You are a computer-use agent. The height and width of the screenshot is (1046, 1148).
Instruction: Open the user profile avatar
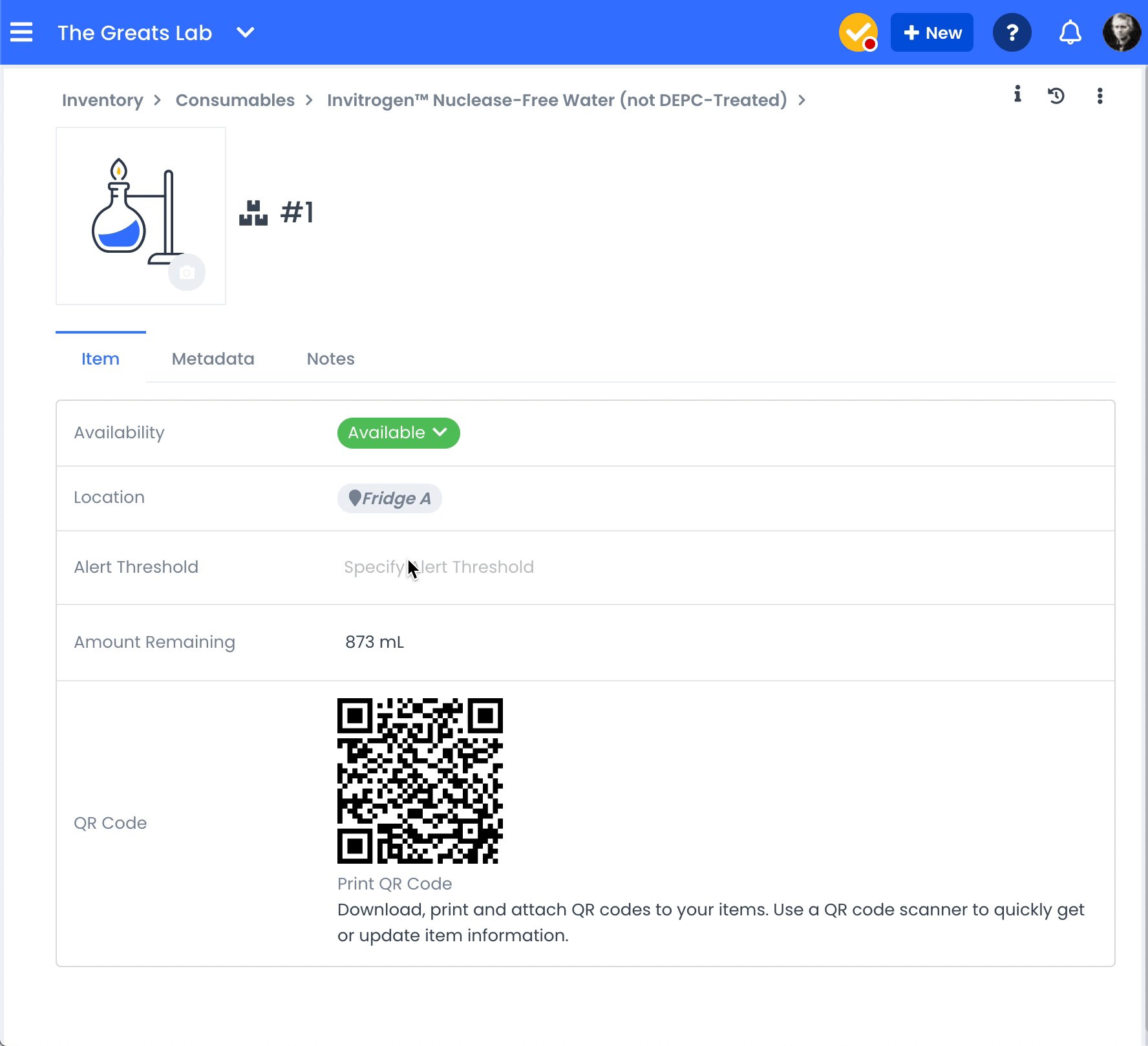point(1121,32)
